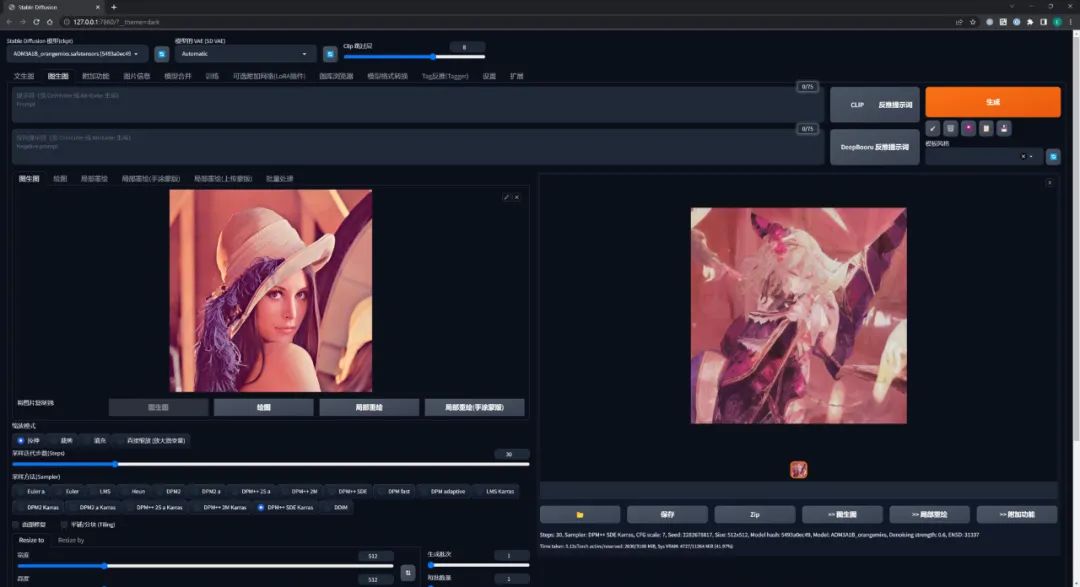Select the LMS Karras sampler
The image size is (1080, 587).
495,491
